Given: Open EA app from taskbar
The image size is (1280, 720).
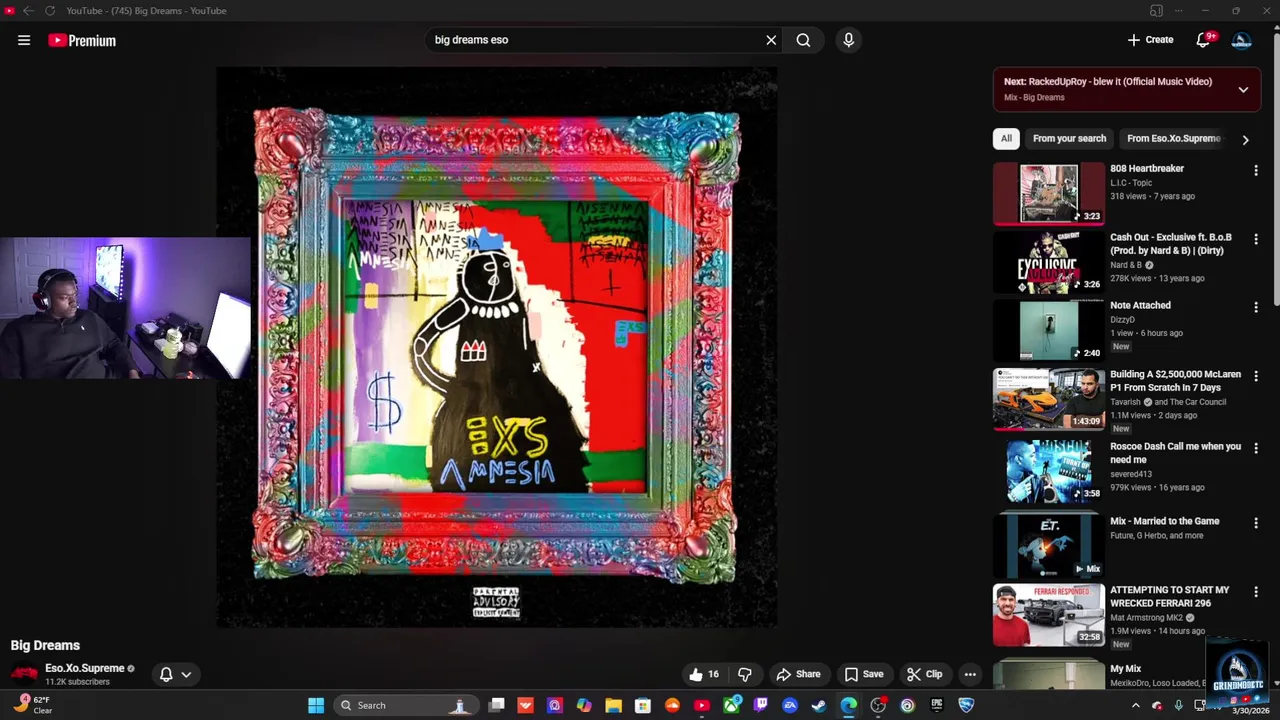Looking at the screenshot, I should [790, 706].
